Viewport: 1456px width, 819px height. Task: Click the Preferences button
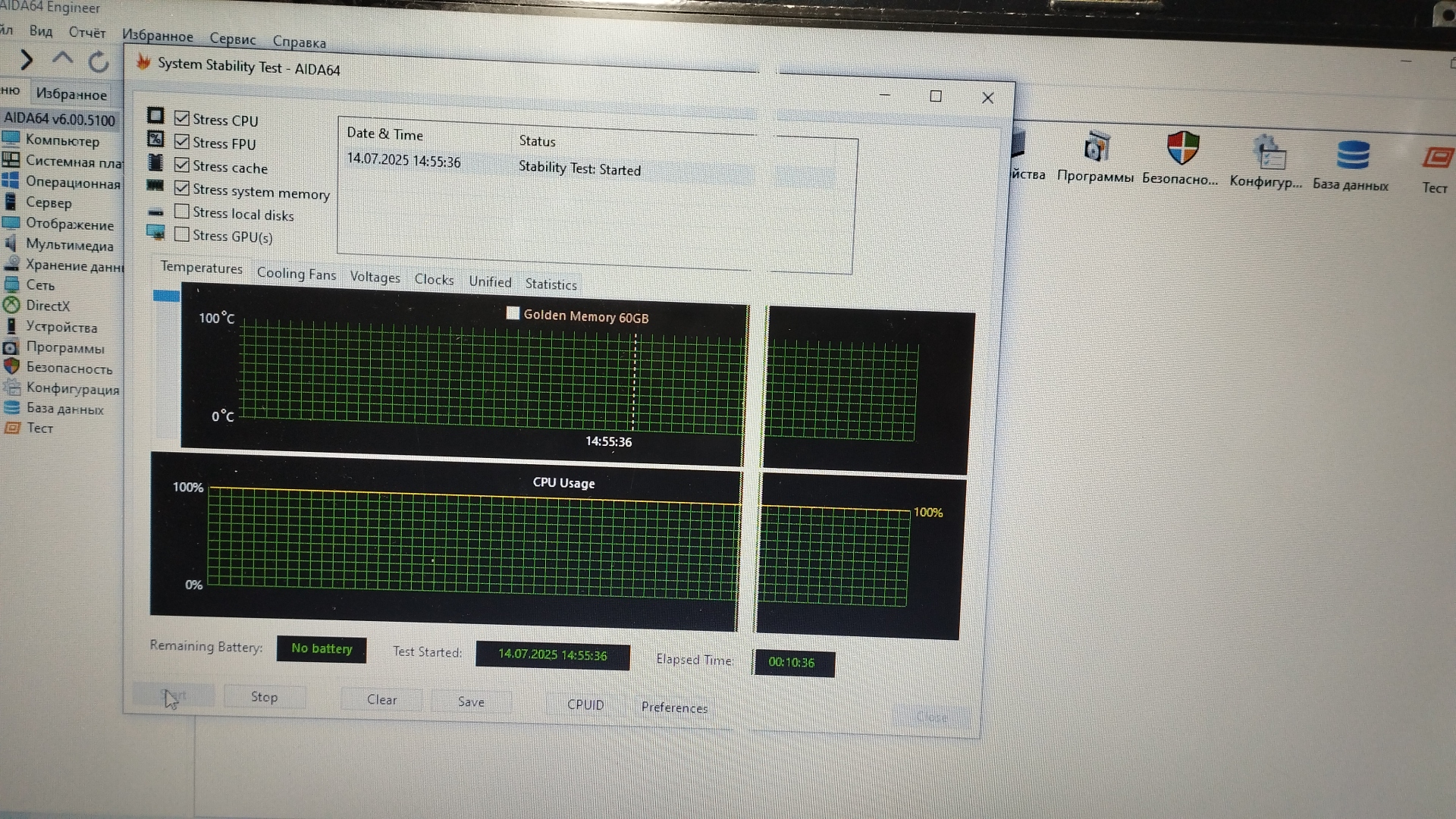(674, 708)
